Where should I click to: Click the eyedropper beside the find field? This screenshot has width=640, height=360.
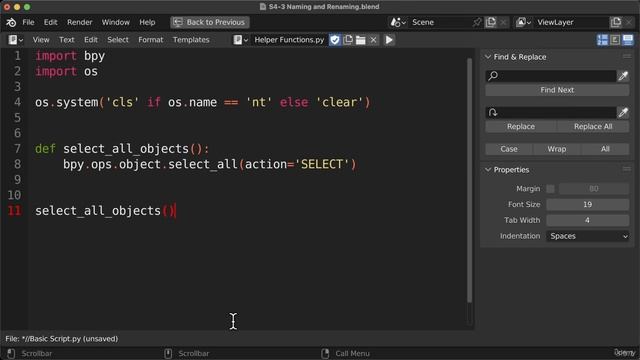623,76
